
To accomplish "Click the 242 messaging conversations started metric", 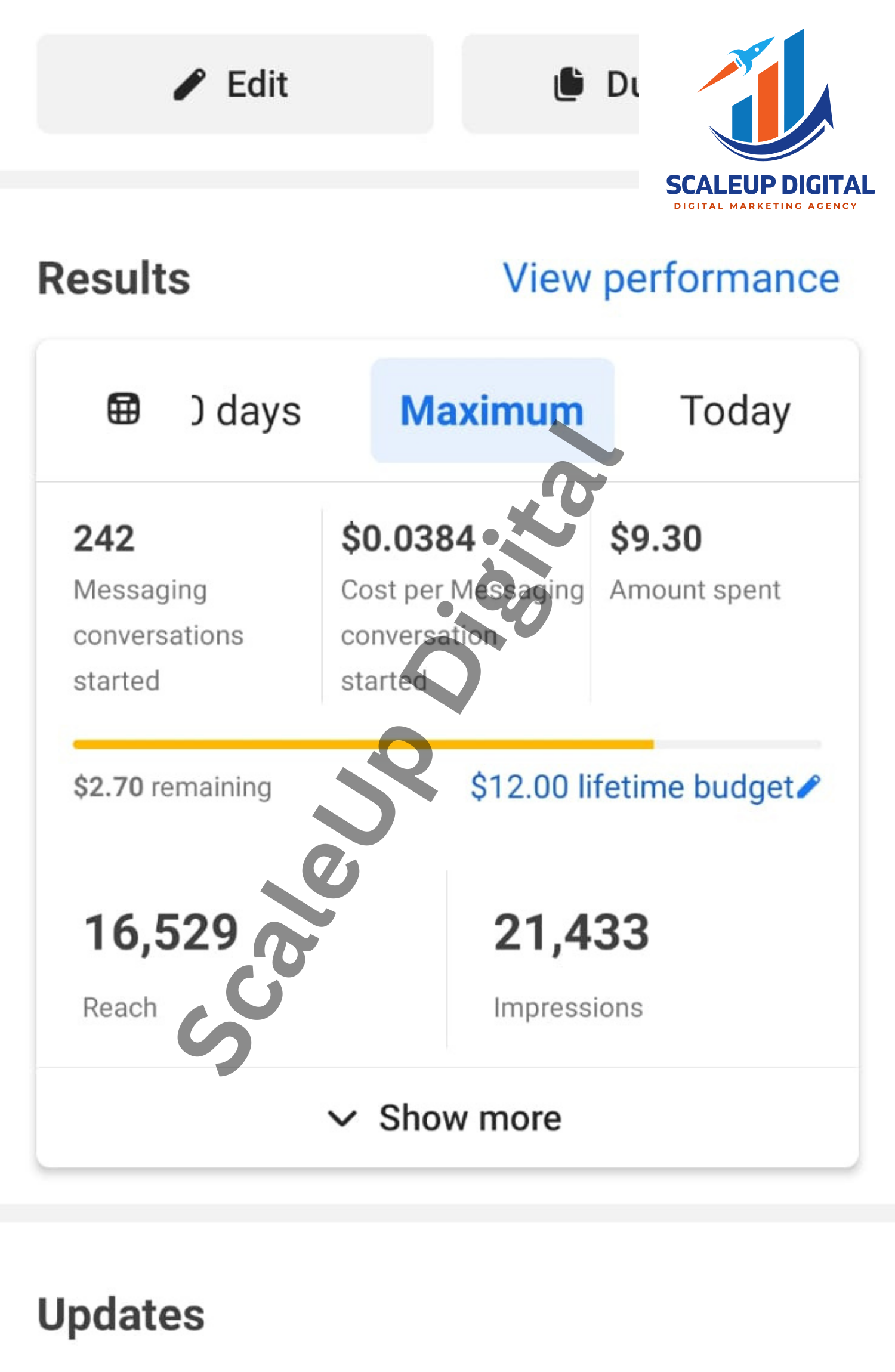I will [x=104, y=538].
